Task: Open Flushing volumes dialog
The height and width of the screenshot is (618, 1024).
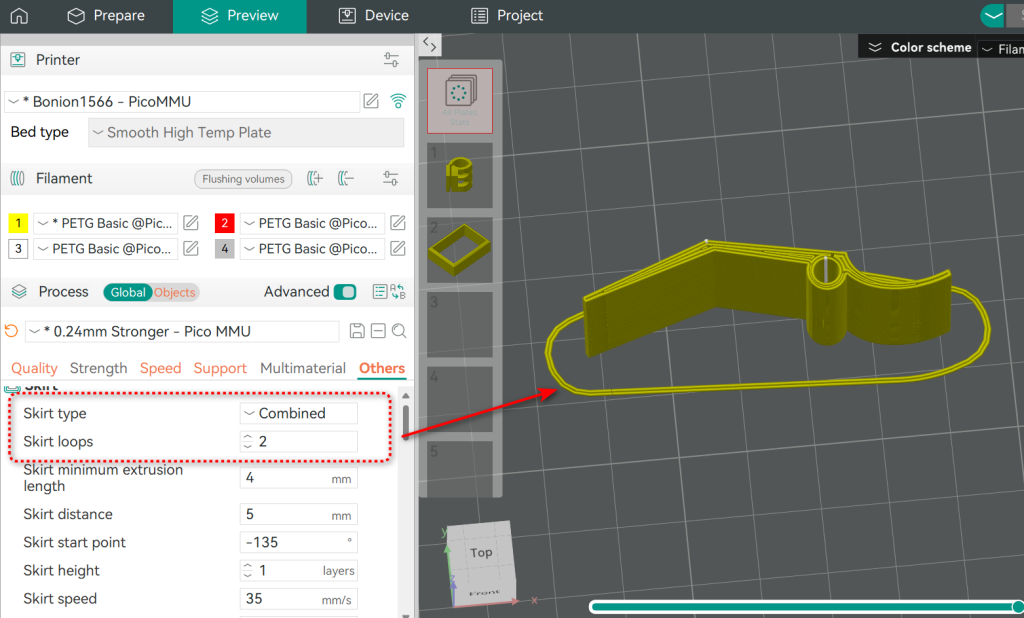Action: click(243, 179)
